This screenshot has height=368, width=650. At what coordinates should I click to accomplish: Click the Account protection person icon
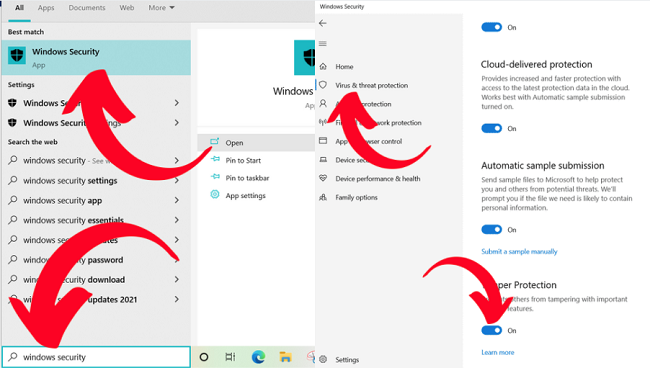click(323, 103)
